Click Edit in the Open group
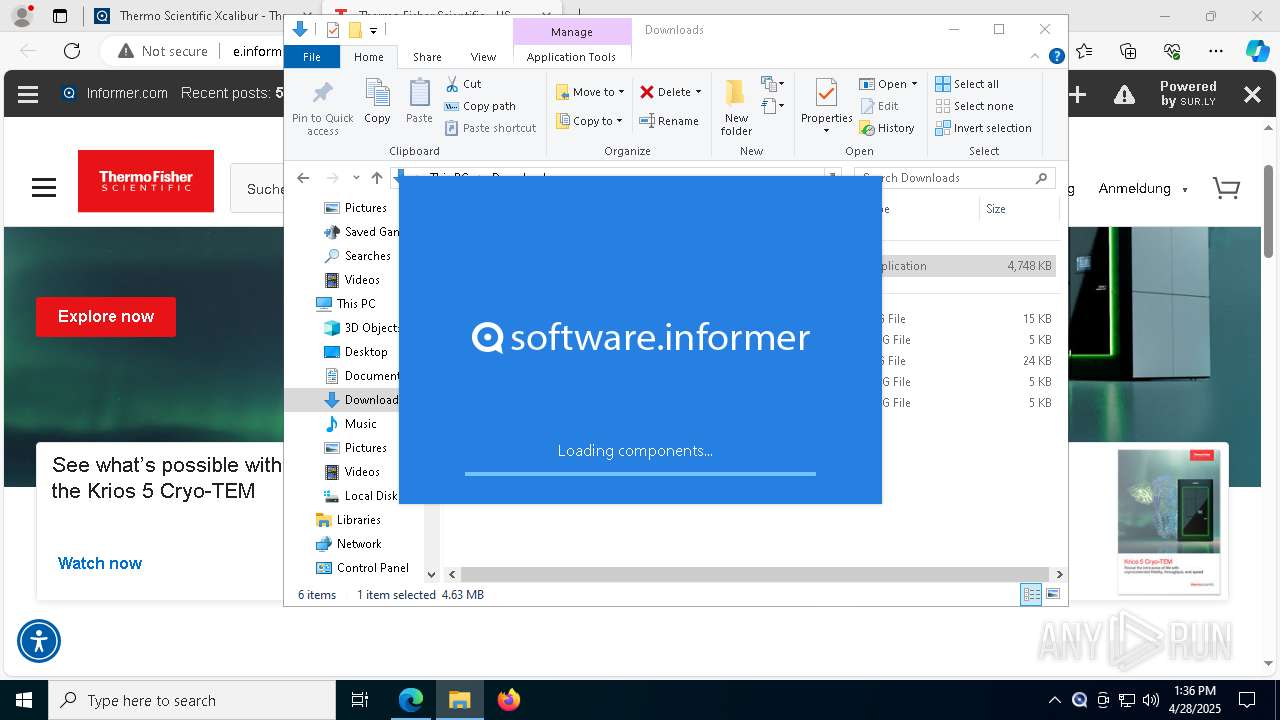 click(878, 106)
